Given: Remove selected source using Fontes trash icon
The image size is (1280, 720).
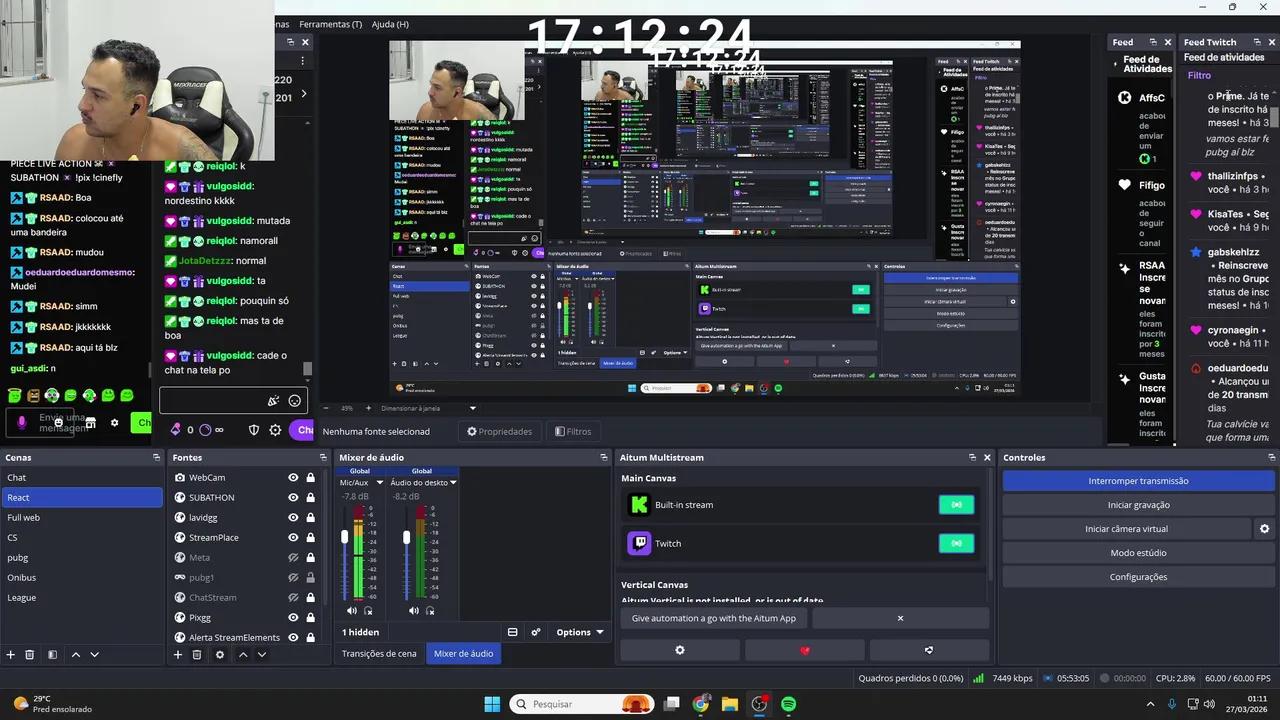Looking at the screenshot, I should (197, 655).
